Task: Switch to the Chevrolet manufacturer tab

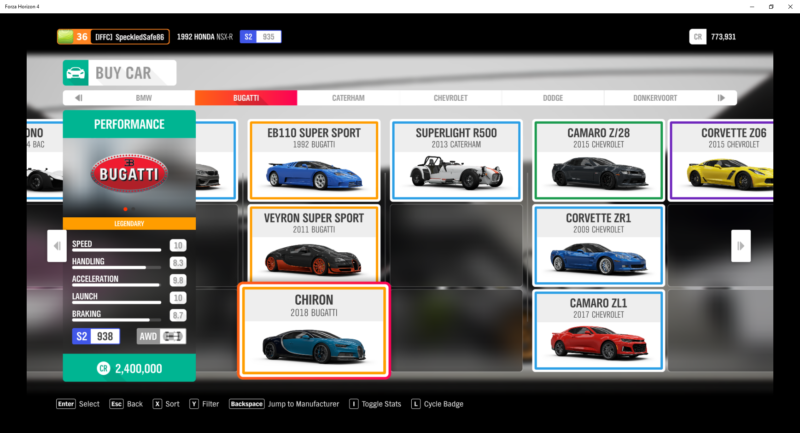Action: [449, 98]
